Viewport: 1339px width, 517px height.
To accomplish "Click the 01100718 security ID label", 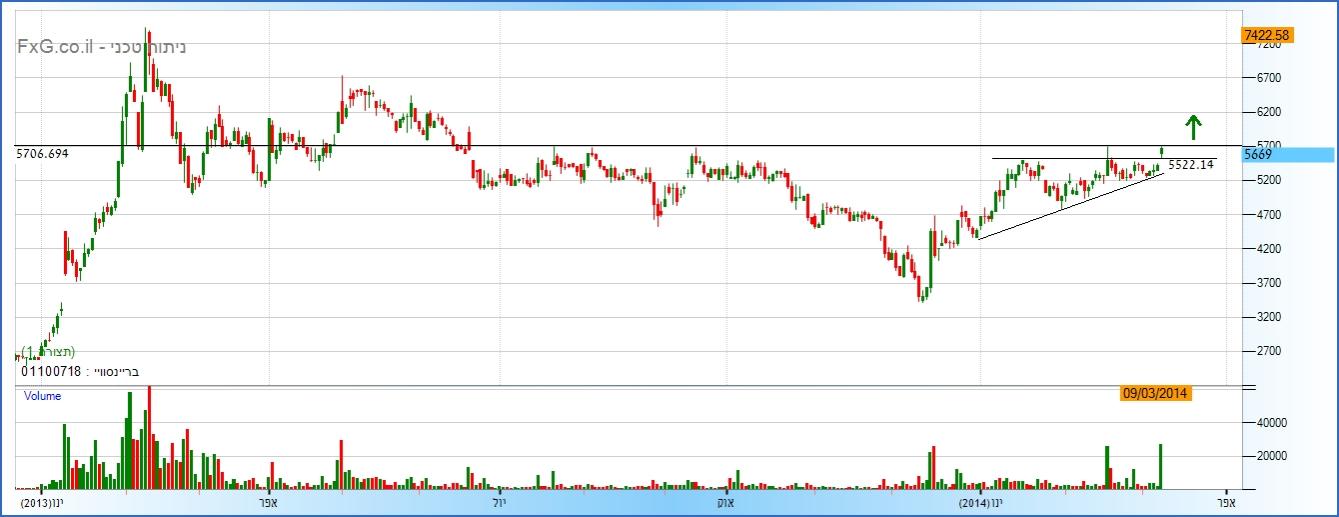I will (50, 372).
